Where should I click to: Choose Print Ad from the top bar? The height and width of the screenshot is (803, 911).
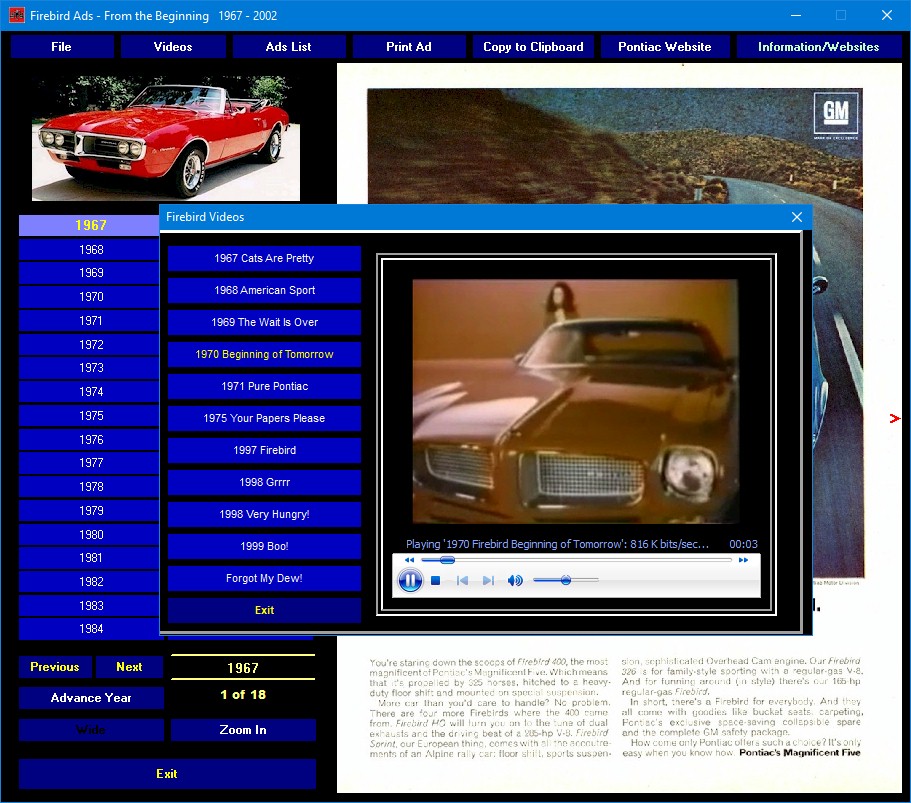click(x=408, y=46)
